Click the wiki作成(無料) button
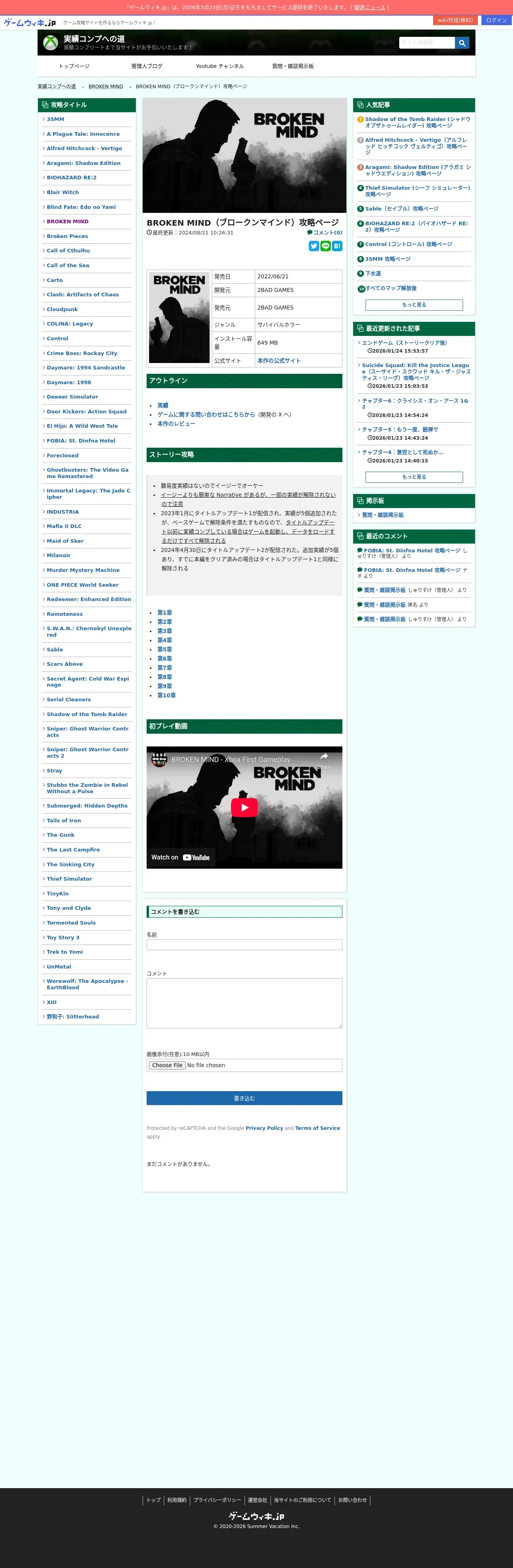The height and width of the screenshot is (1568, 513). 455,20
